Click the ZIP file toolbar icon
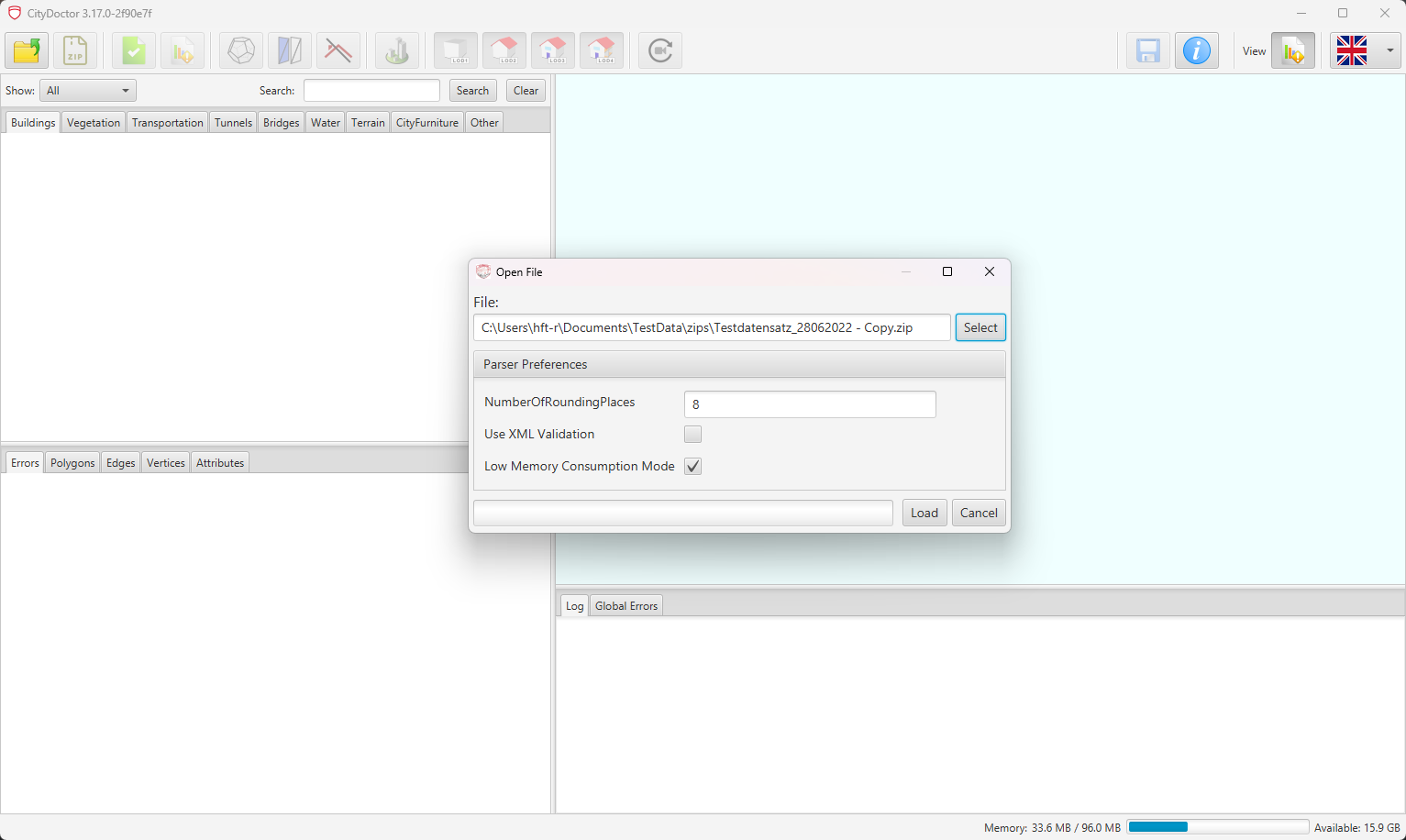The height and width of the screenshot is (840, 1406). 75,50
